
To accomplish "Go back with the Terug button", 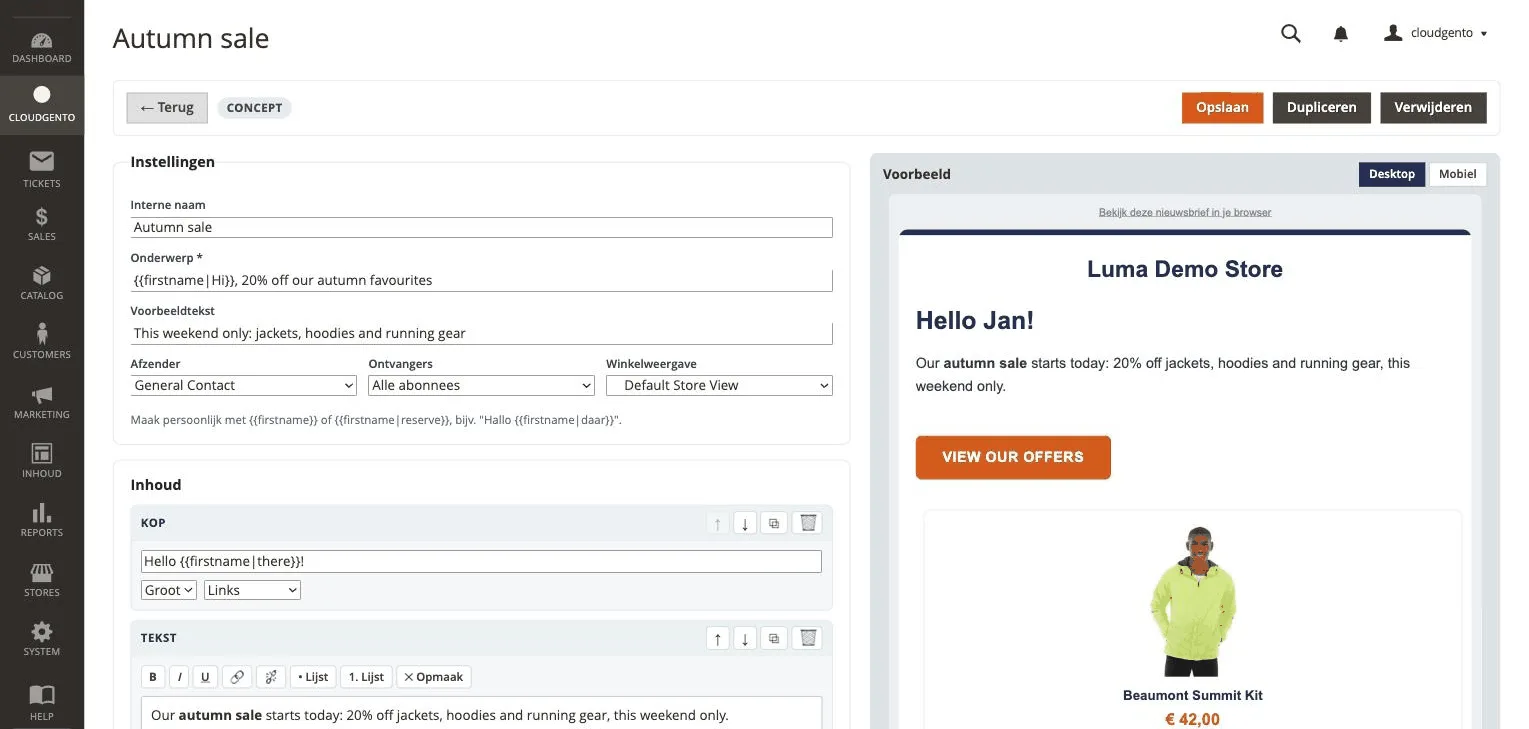I will (167, 108).
